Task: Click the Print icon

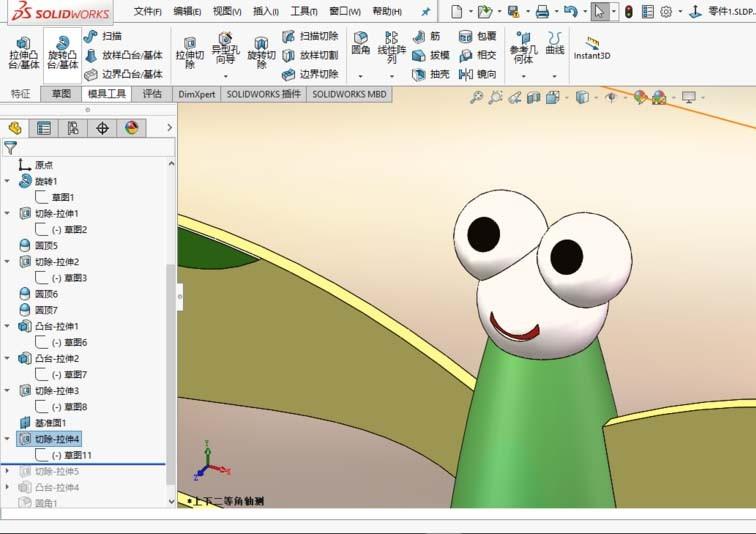Action: 542,12
